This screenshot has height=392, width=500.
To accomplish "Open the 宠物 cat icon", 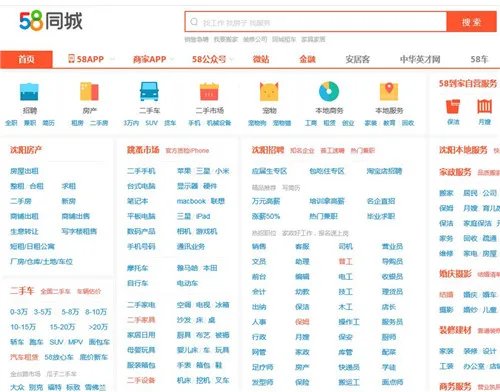I will [269, 92].
